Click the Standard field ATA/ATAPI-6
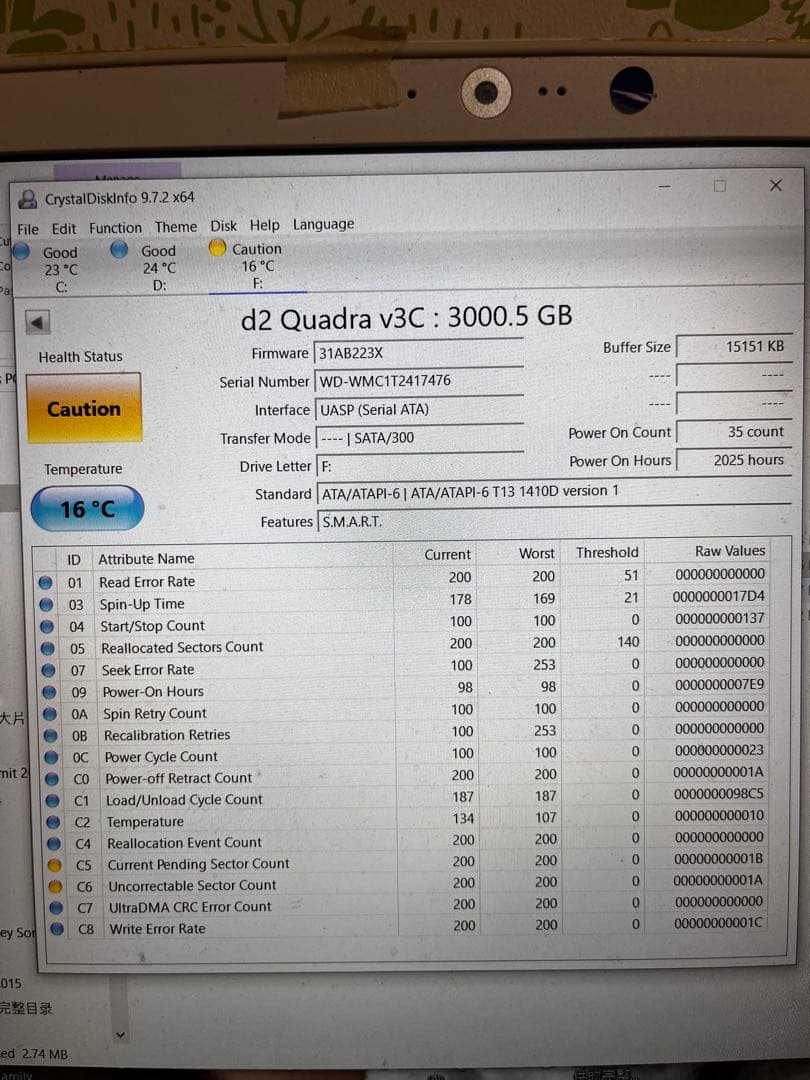810x1080 pixels. 553,492
